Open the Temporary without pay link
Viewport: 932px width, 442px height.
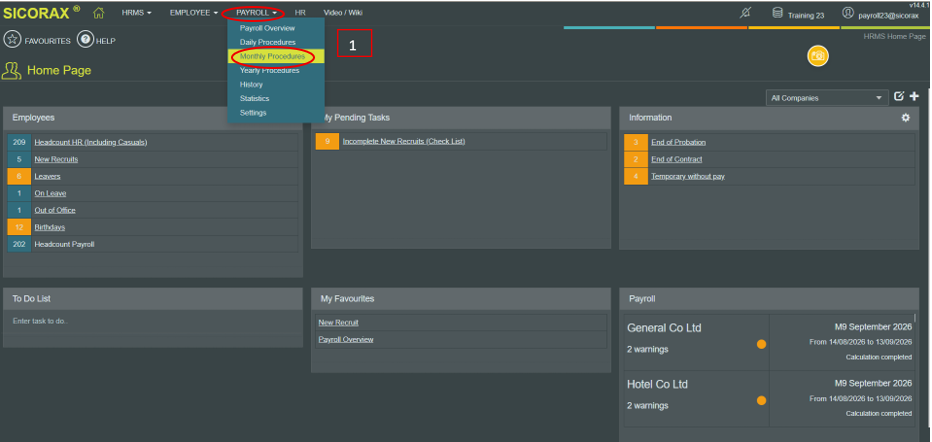[x=688, y=176]
